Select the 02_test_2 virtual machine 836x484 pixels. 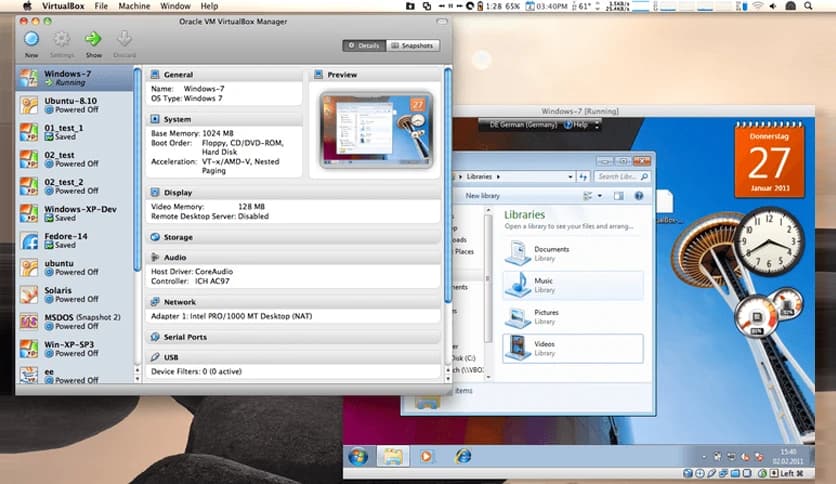tap(75, 186)
